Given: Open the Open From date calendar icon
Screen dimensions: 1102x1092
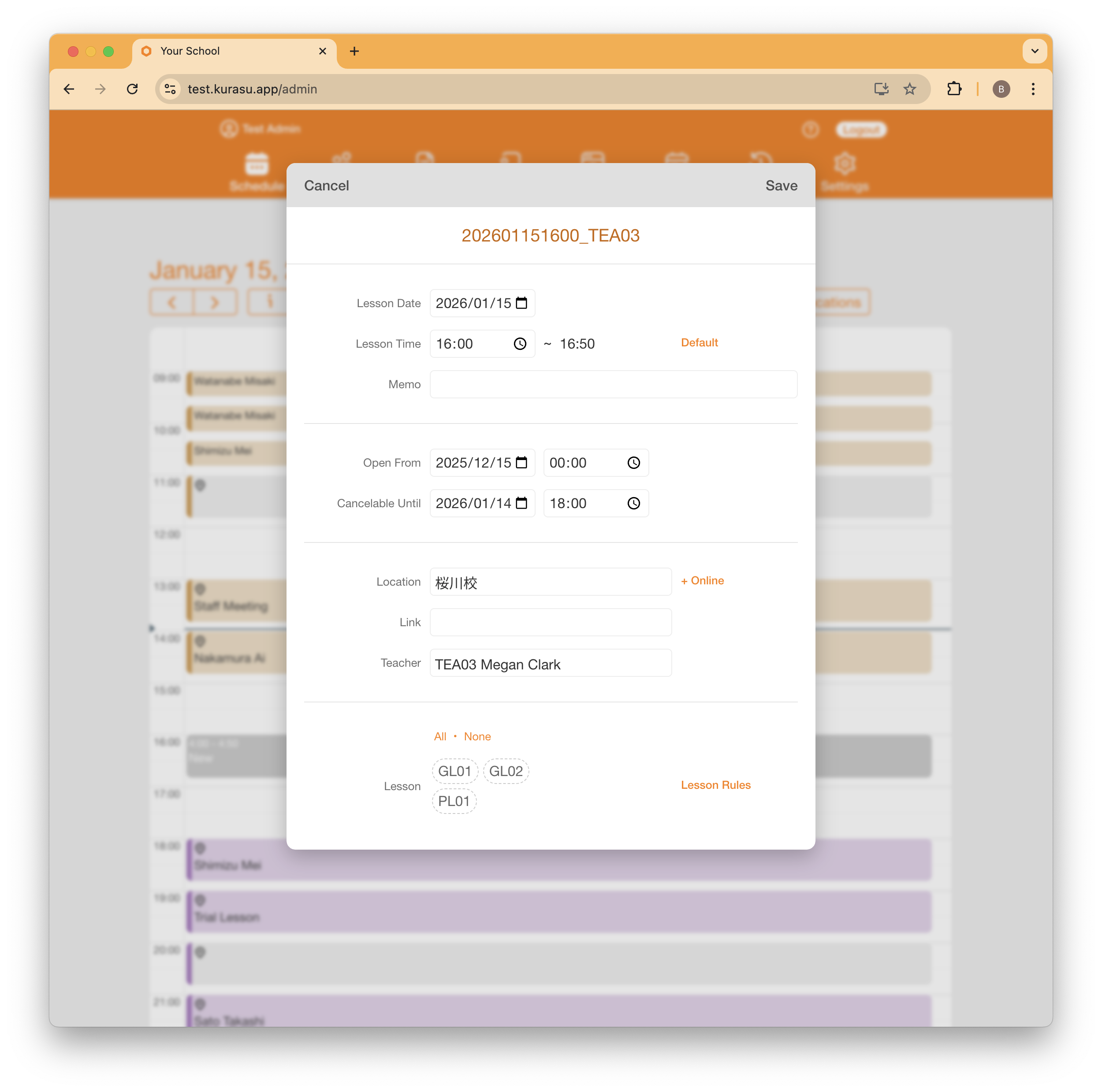Looking at the screenshot, I should pos(521,462).
